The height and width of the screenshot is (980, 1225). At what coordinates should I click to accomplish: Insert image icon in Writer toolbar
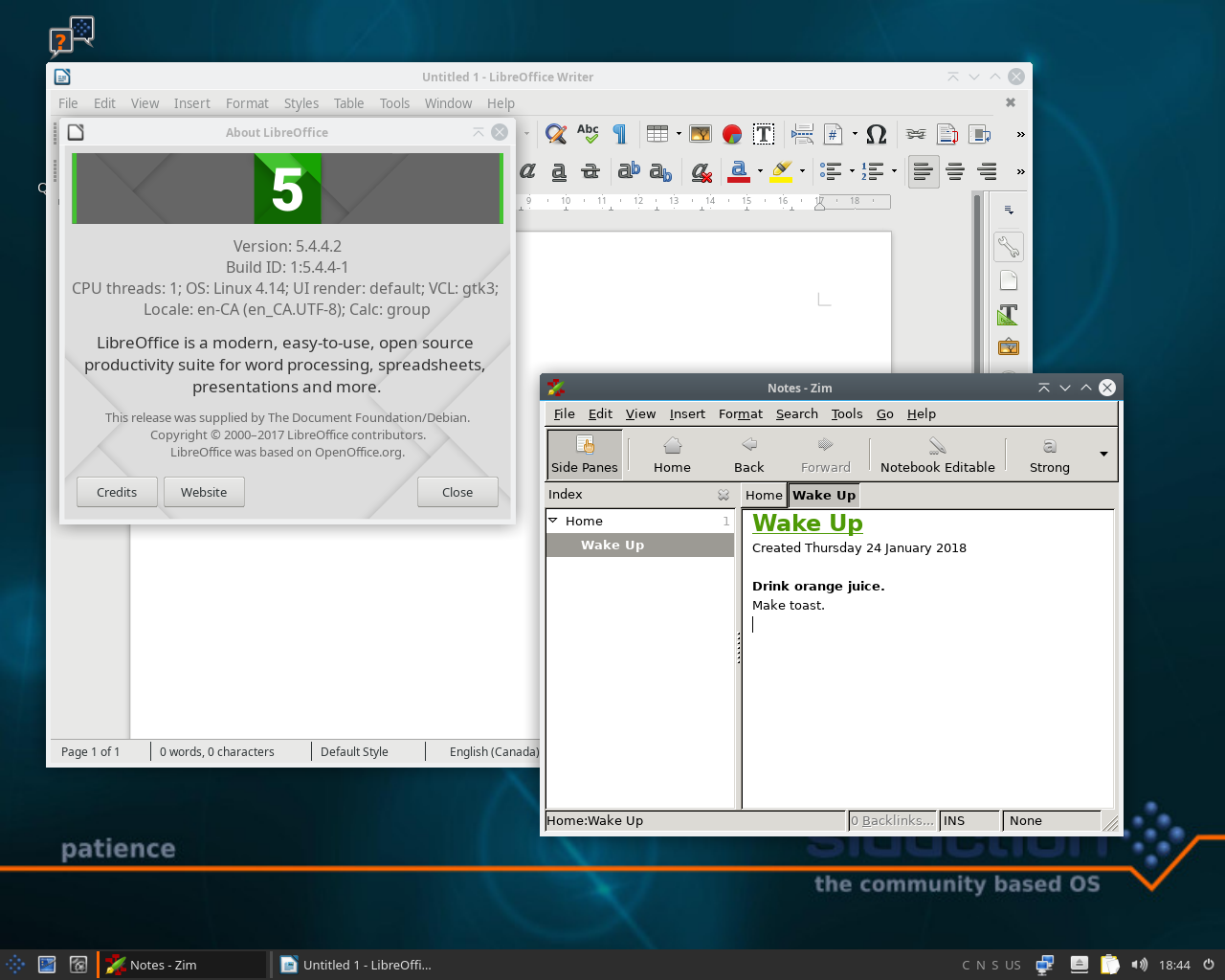(701, 134)
